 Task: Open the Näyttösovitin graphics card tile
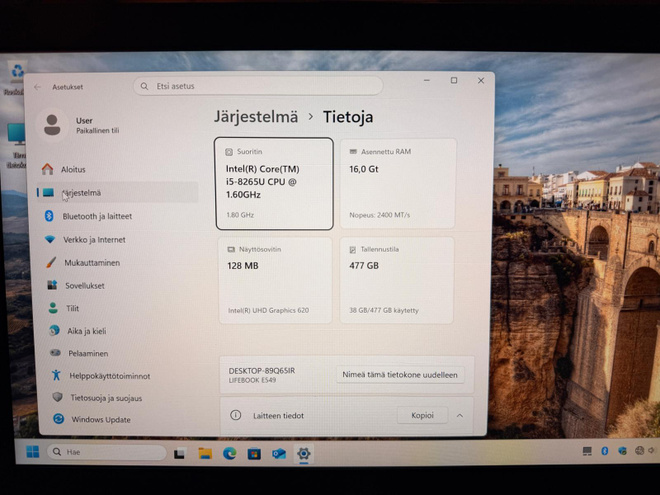click(x=275, y=280)
